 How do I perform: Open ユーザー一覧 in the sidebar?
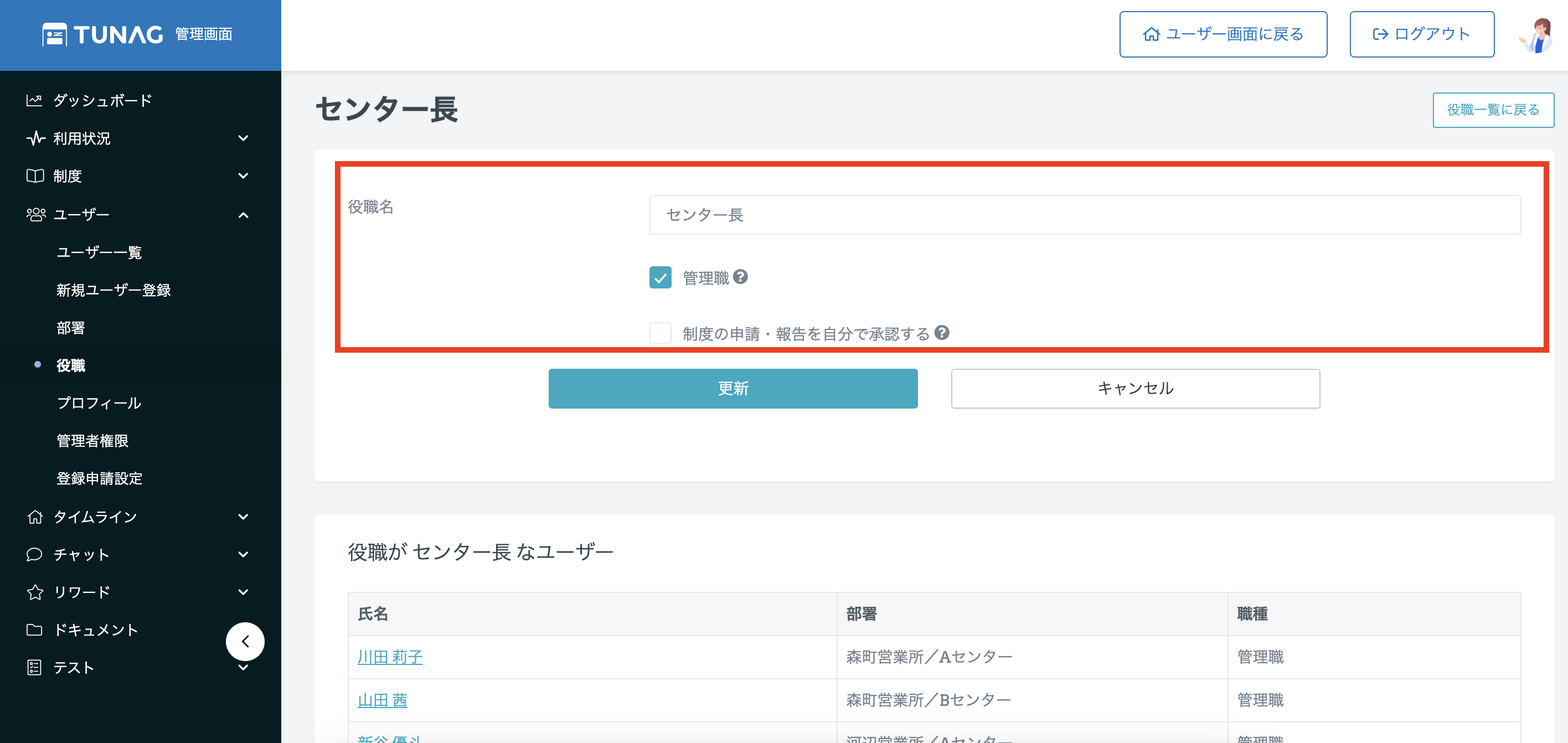click(x=99, y=252)
